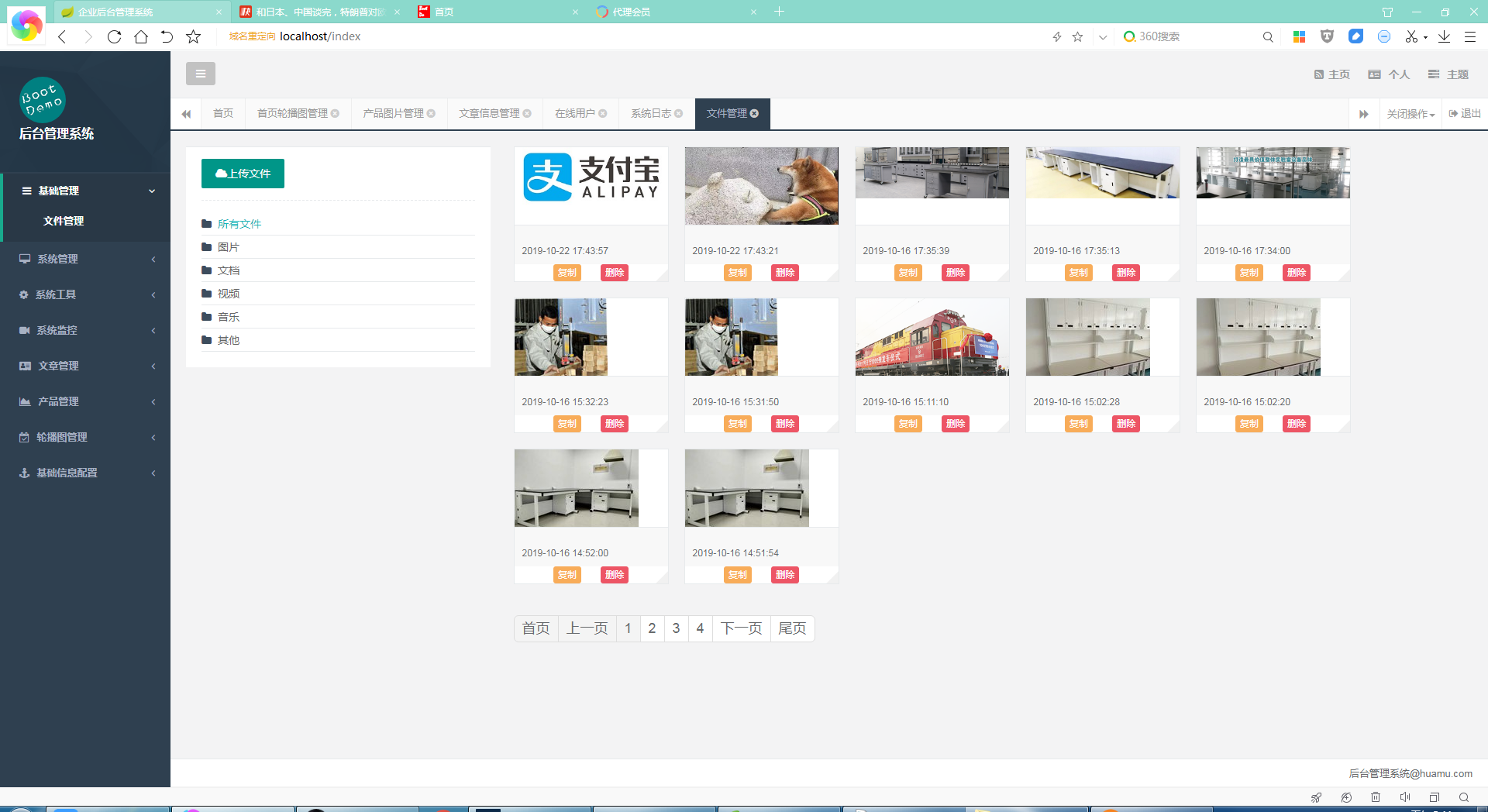This screenshot has width=1488, height=812.
Task: Open the 文档 folder
Action: (x=338, y=270)
